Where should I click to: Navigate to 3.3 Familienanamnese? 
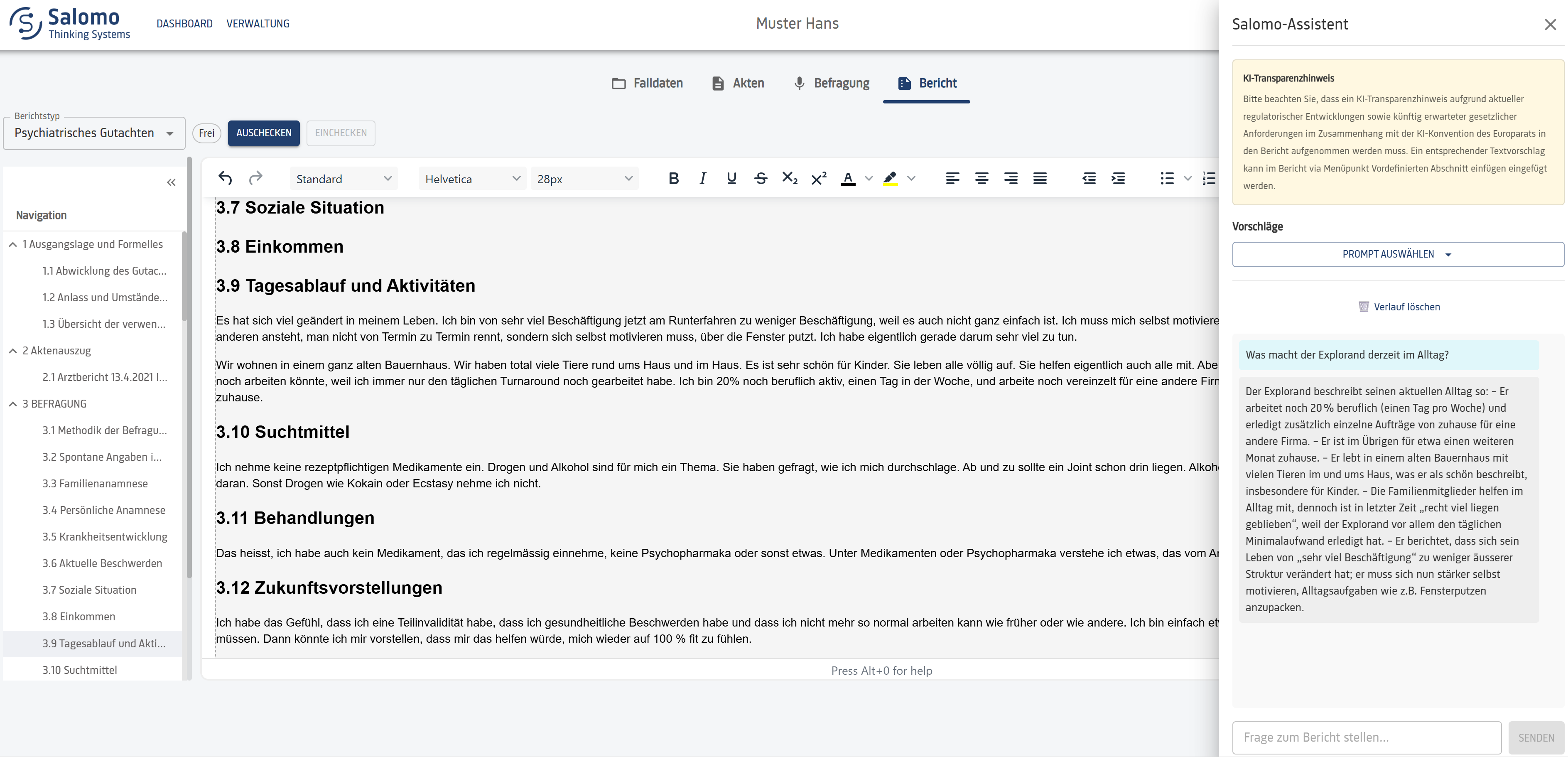[95, 484]
